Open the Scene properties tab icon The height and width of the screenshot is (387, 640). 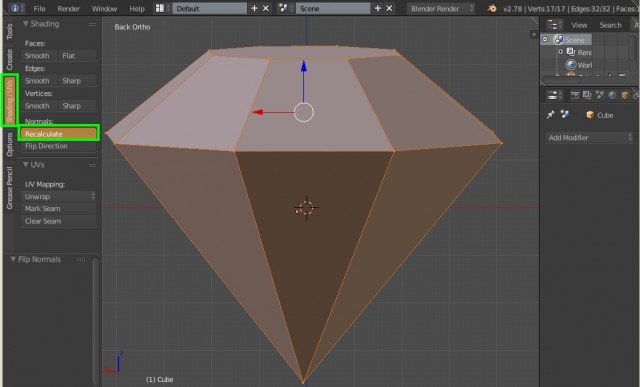[600, 96]
